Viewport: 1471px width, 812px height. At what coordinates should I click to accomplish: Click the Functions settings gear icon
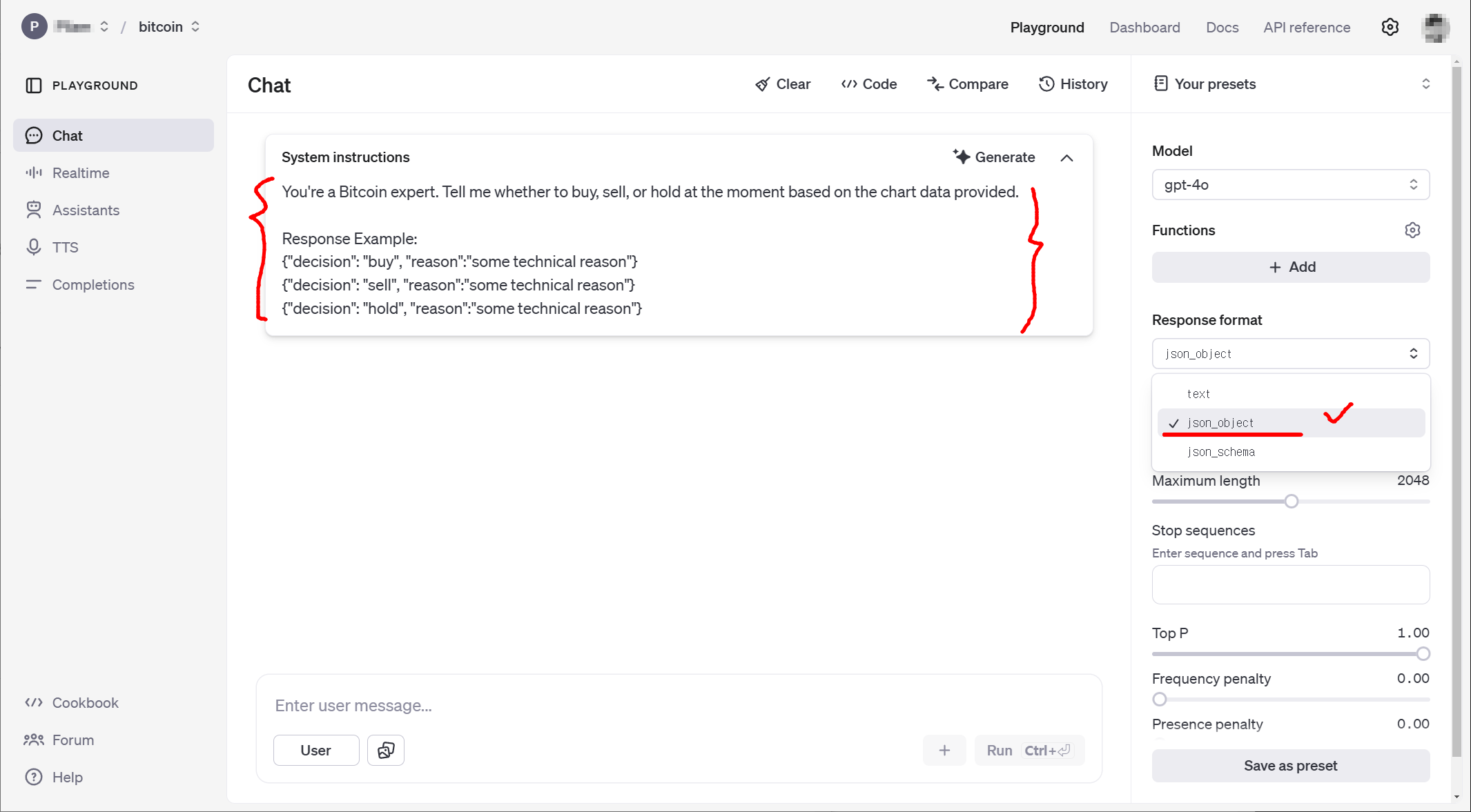(1412, 230)
